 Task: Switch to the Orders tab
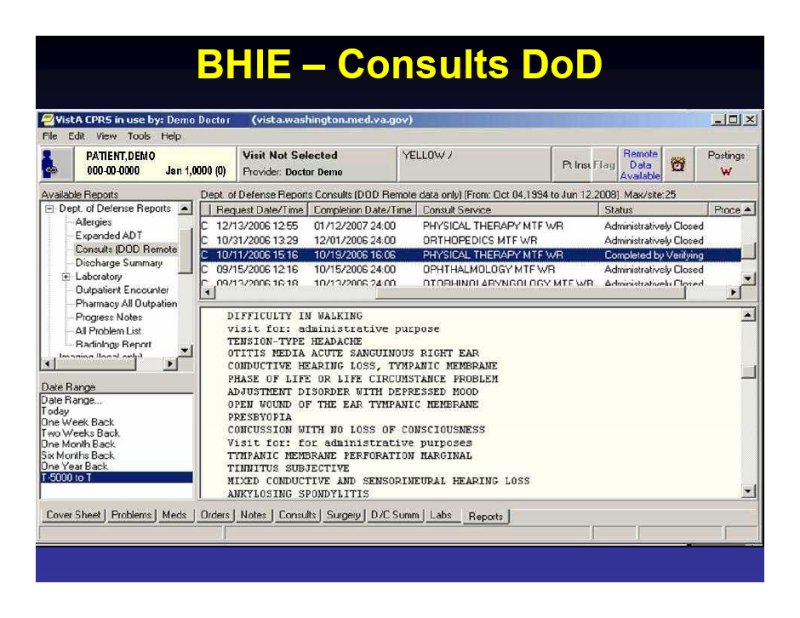click(215, 515)
